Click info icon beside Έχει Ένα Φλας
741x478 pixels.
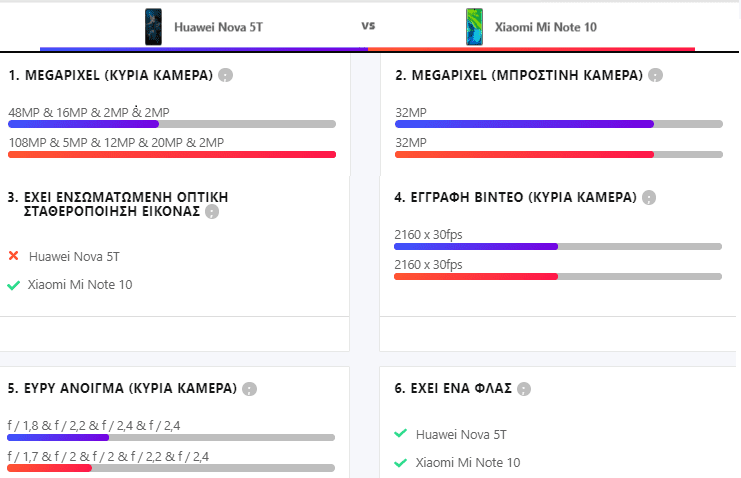coord(524,389)
